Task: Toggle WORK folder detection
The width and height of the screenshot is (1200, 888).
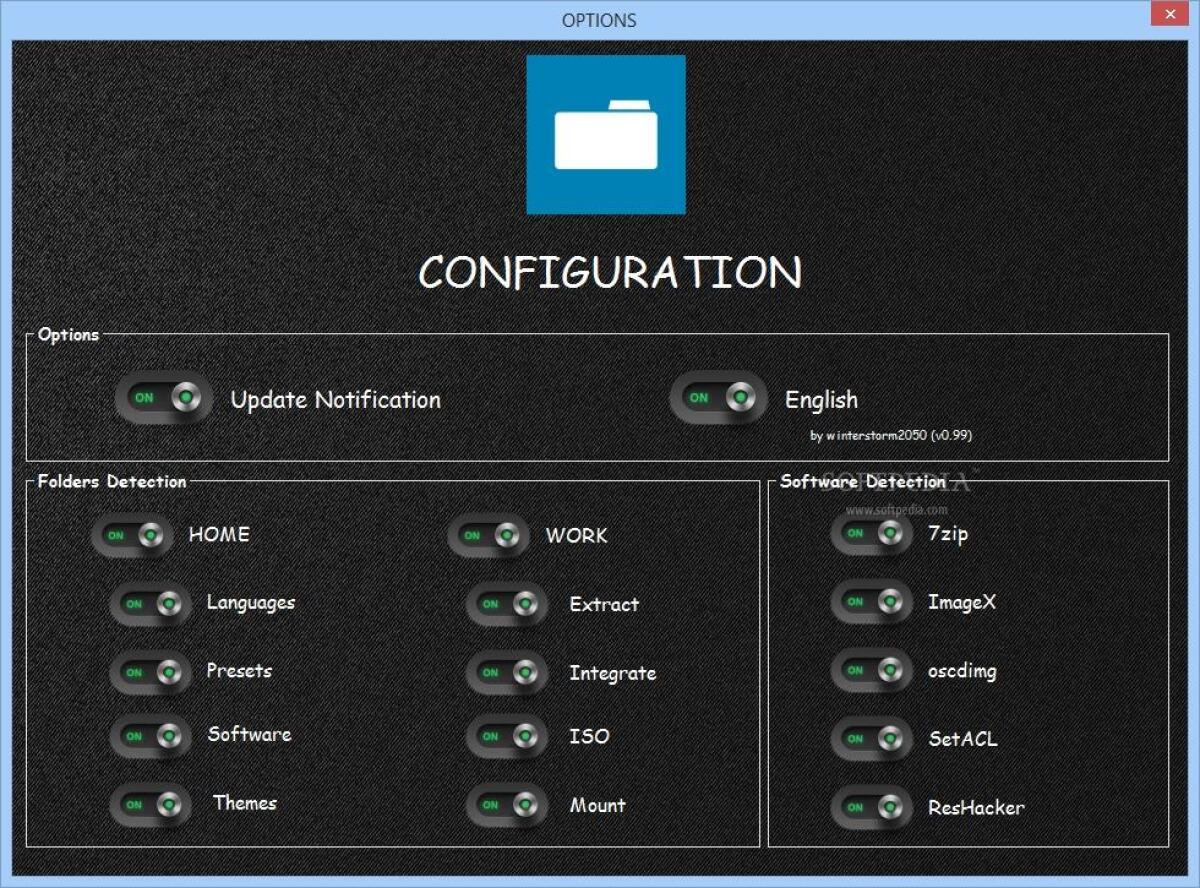Action: tap(488, 535)
